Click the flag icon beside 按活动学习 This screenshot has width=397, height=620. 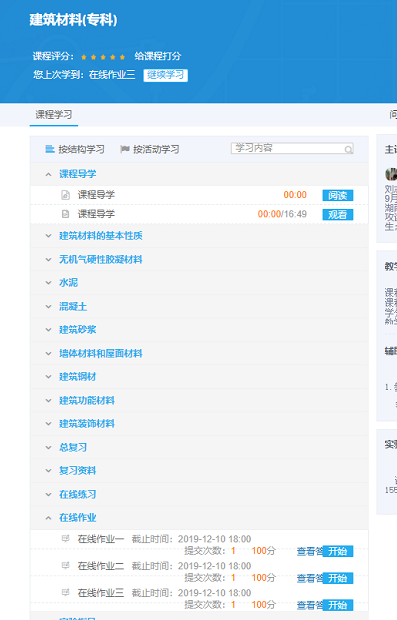click(x=125, y=149)
